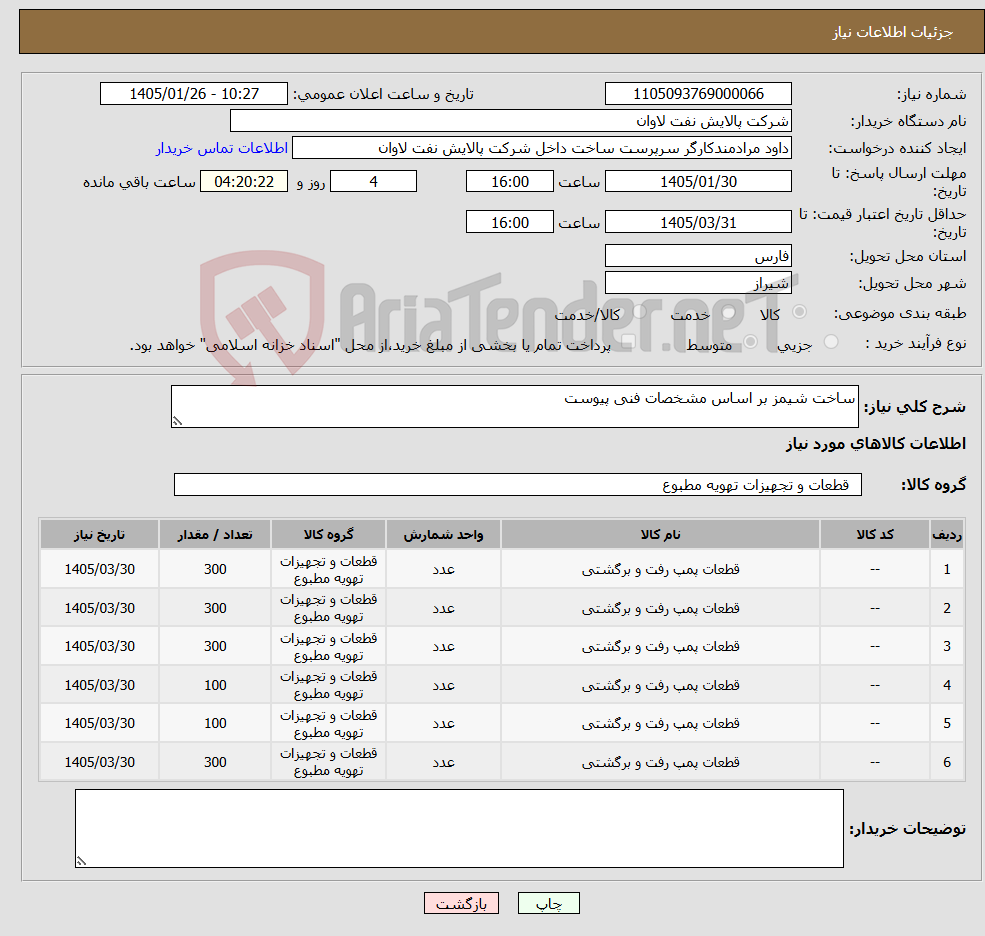Click quantity 300 in row 2

(x=215, y=608)
